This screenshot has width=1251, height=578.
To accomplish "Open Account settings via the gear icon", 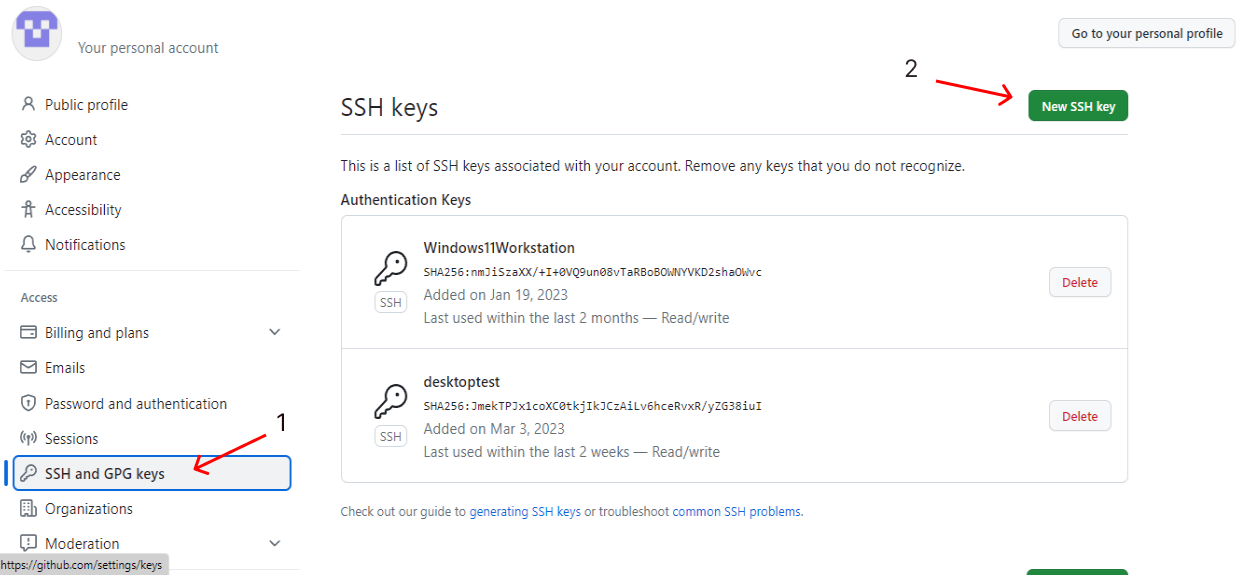I will coord(28,139).
